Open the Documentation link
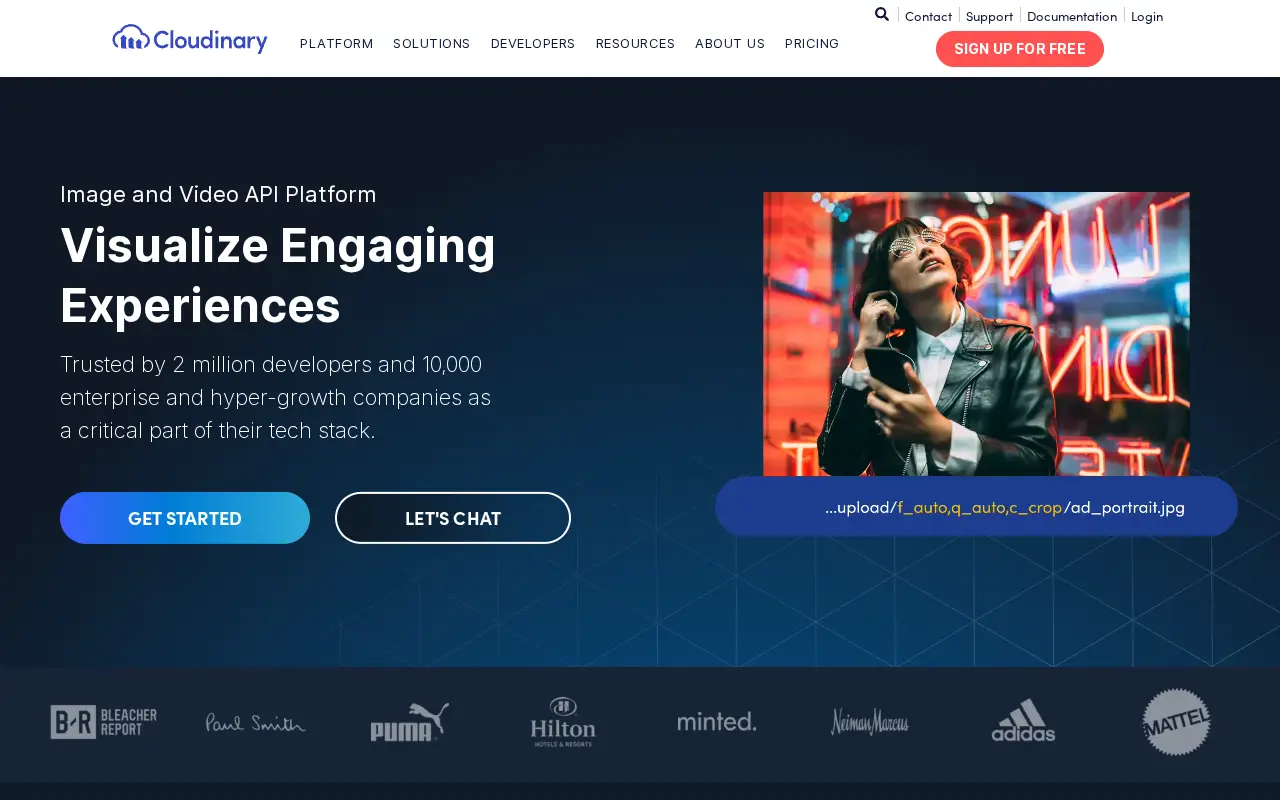The height and width of the screenshot is (800, 1280). point(1072,16)
